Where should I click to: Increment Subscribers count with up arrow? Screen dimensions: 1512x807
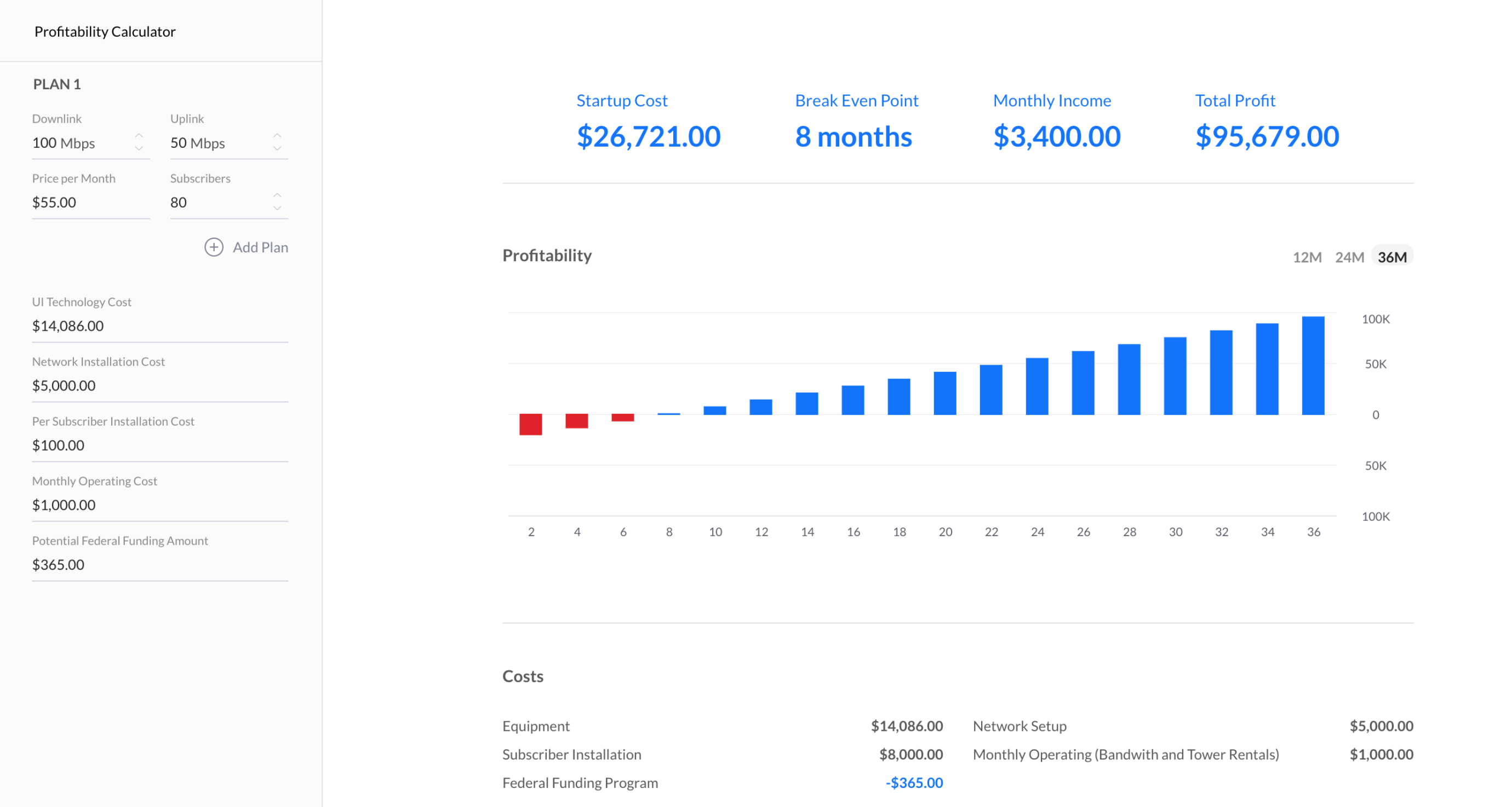[x=277, y=195]
